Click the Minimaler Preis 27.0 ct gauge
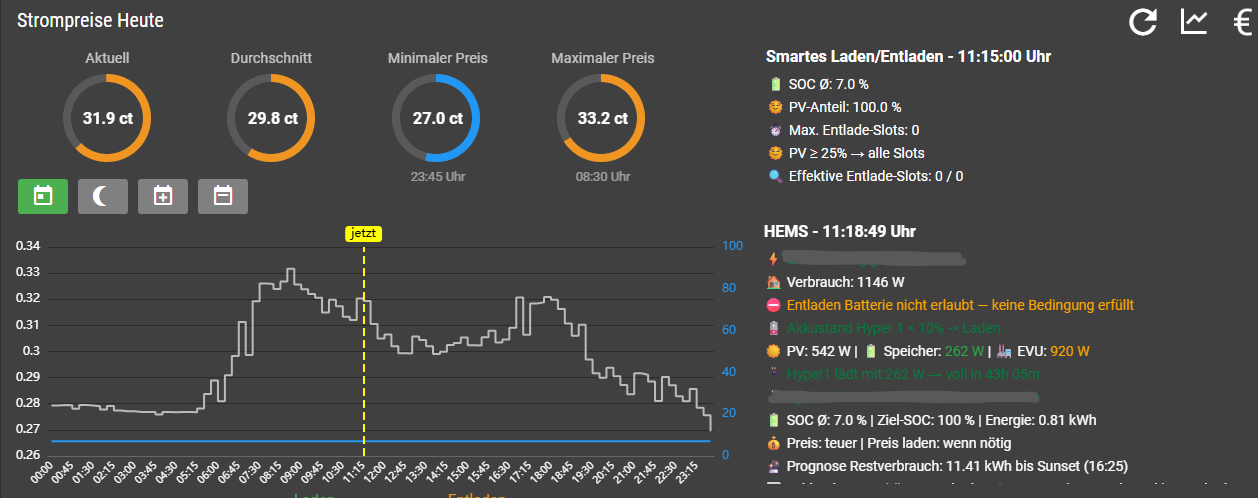 pyautogui.click(x=436, y=118)
